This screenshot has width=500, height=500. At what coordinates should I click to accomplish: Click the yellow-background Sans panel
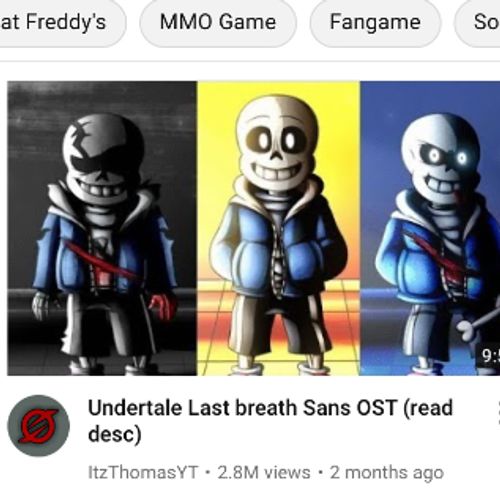click(278, 228)
